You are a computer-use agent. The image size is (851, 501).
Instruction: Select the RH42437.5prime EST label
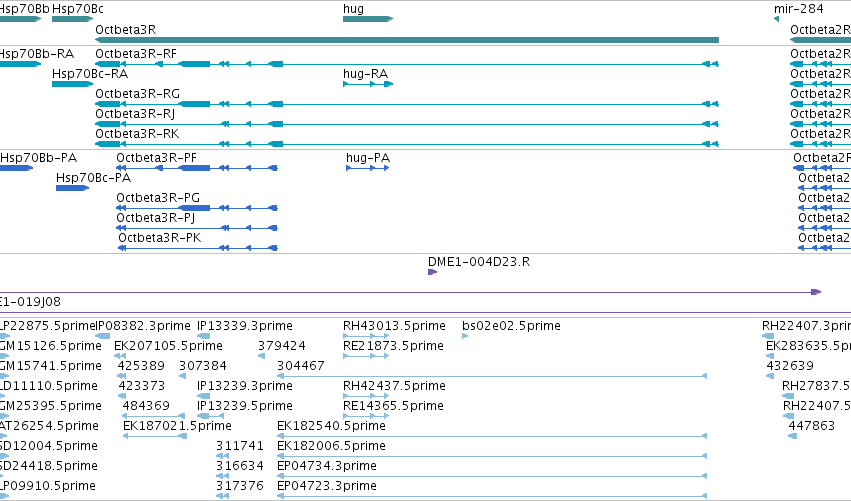tap(394, 386)
